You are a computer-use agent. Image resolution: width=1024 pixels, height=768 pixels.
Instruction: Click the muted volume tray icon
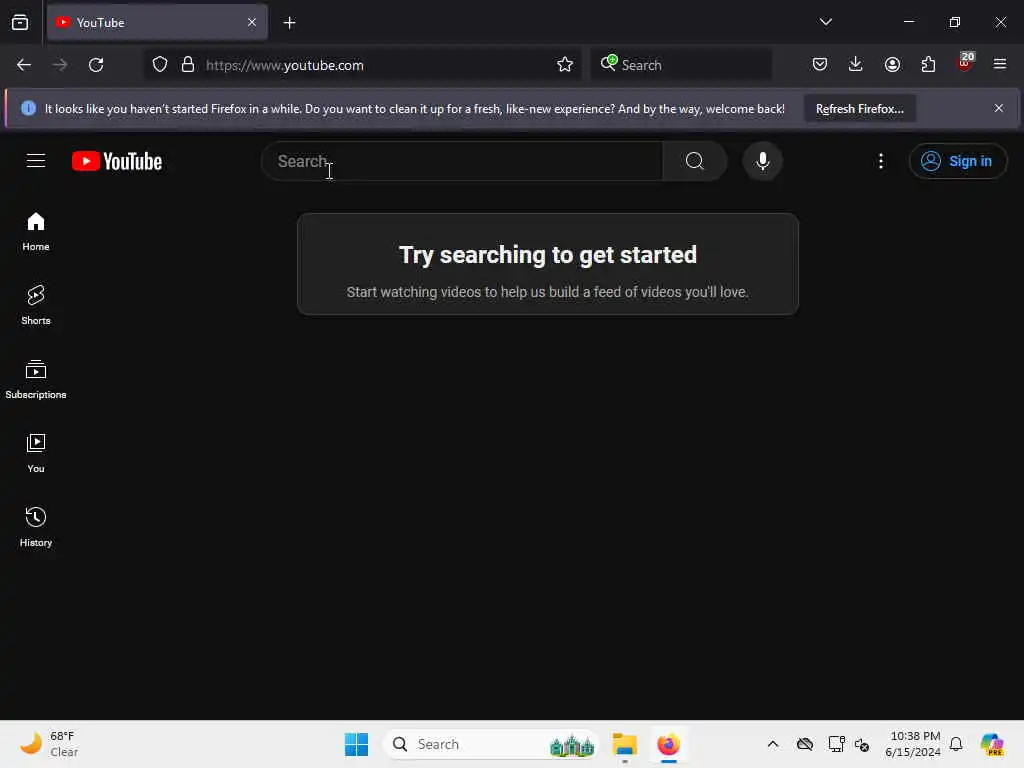tap(862, 744)
